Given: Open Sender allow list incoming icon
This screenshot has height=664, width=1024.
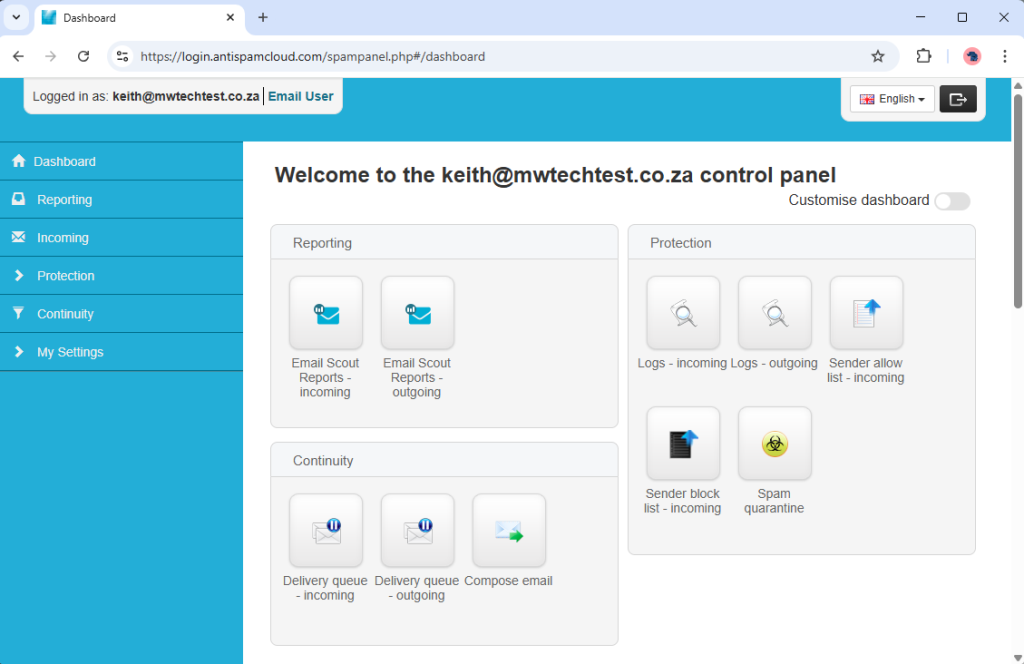Looking at the screenshot, I should [x=866, y=313].
